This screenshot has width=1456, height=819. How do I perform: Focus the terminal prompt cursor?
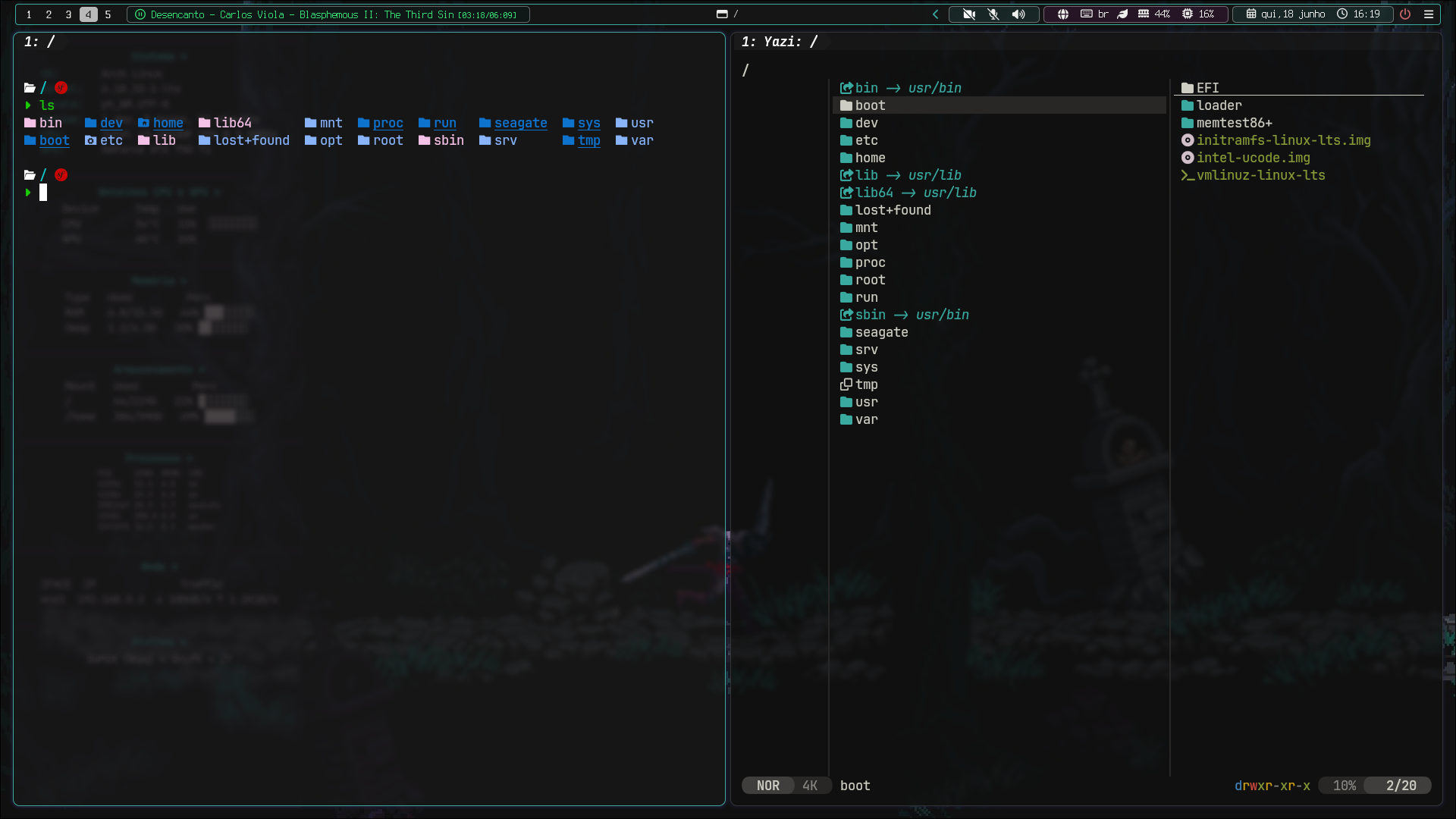pos(43,193)
